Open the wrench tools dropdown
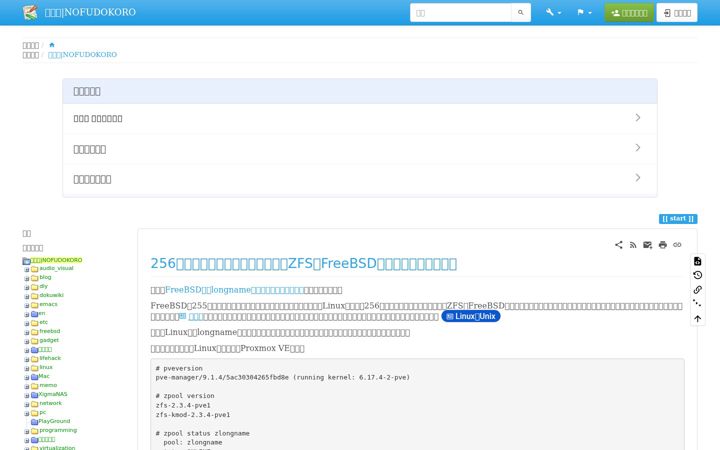Viewport: 720px width, 450px height. [x=553, y=12]
